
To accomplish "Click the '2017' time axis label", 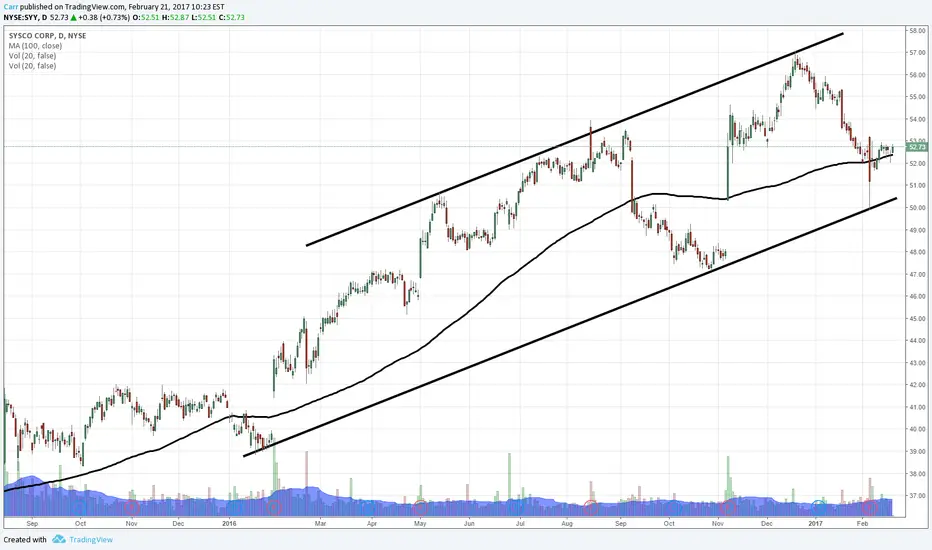I will pos(816,524).
